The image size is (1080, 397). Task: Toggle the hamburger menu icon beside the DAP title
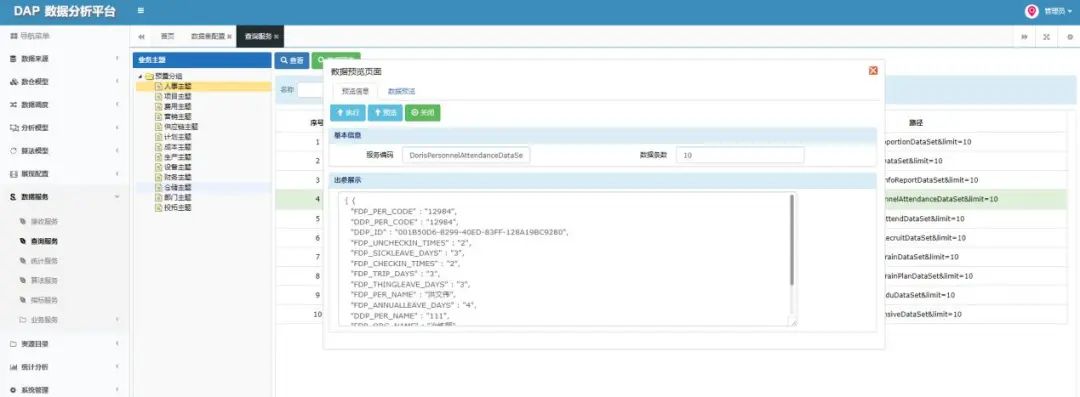click(141, 11)
